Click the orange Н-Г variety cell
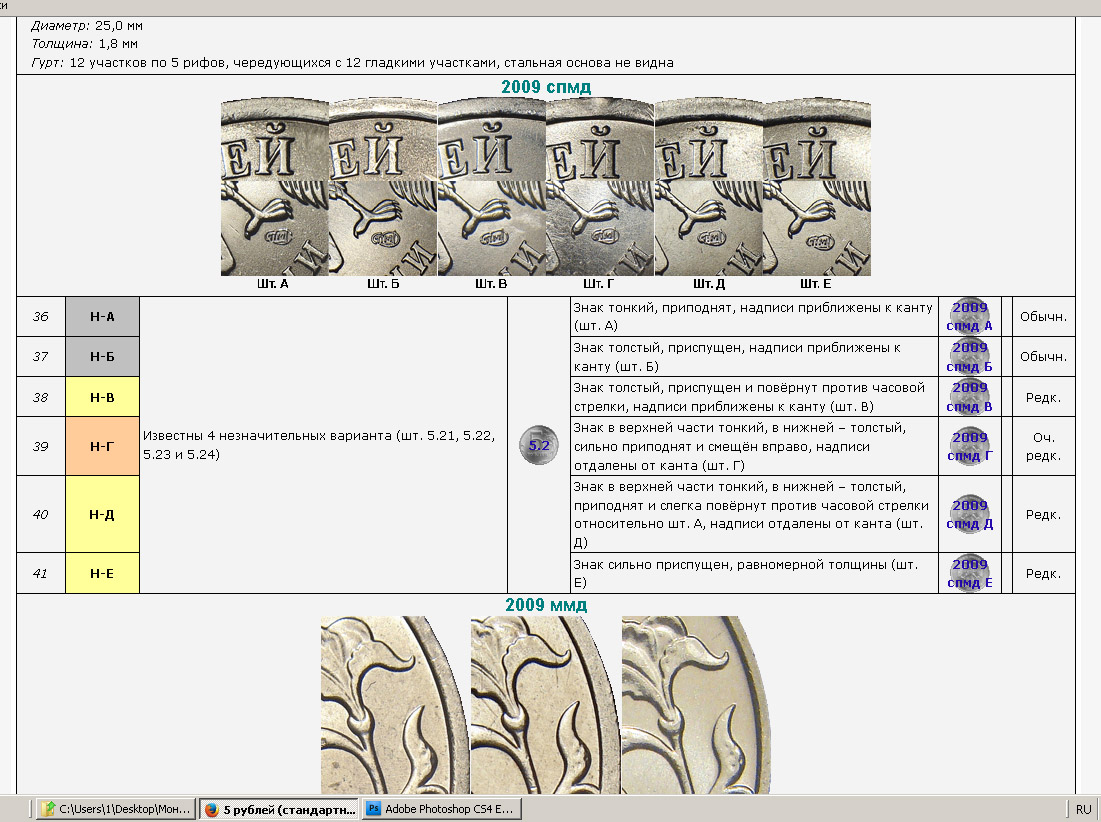This screenshot has width=1101, height=822. [x=102, y=446]
